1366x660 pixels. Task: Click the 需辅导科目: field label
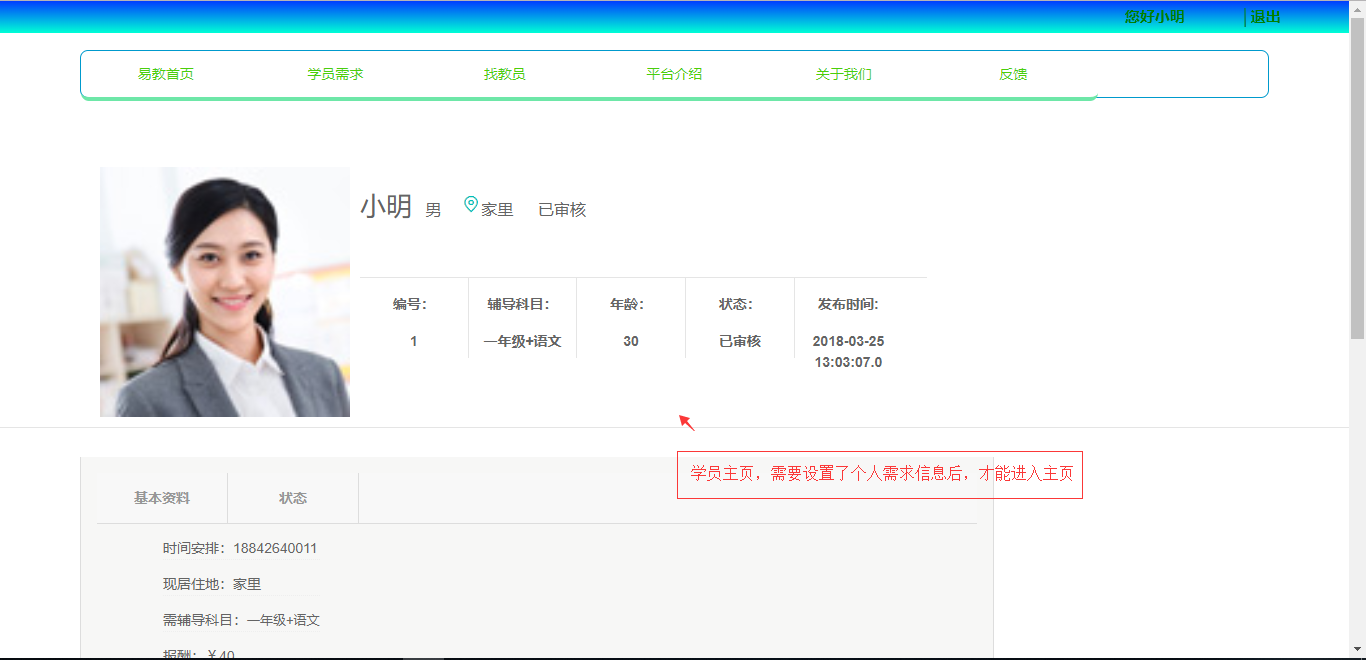(x=203, y=620)
